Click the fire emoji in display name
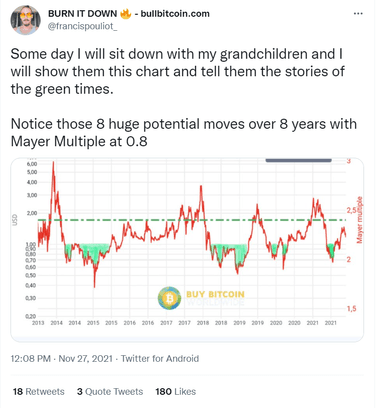 click(125, 14)
